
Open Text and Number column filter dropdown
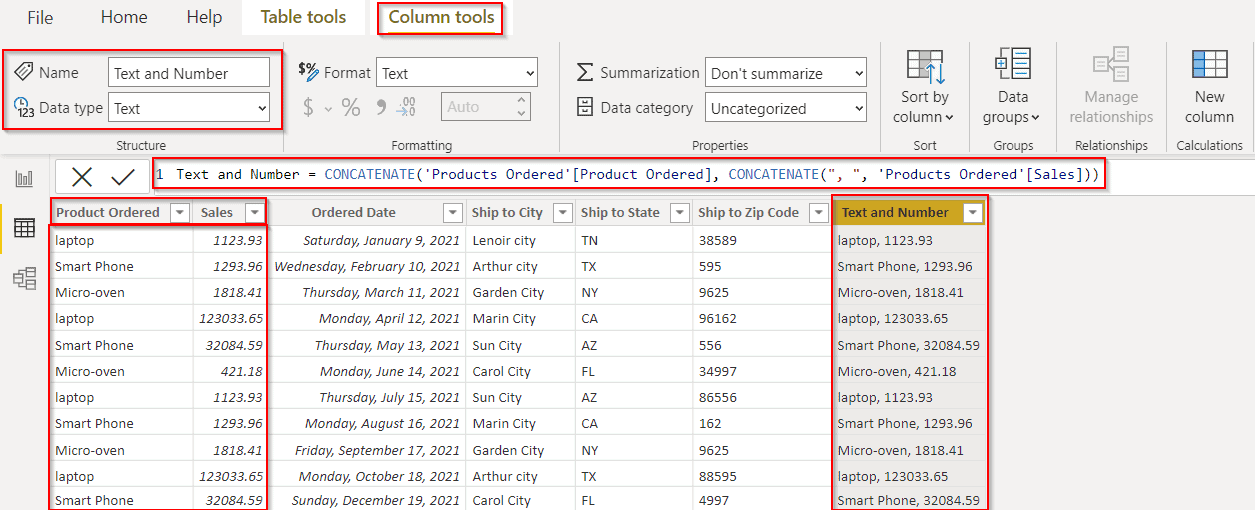coord(973,212)
